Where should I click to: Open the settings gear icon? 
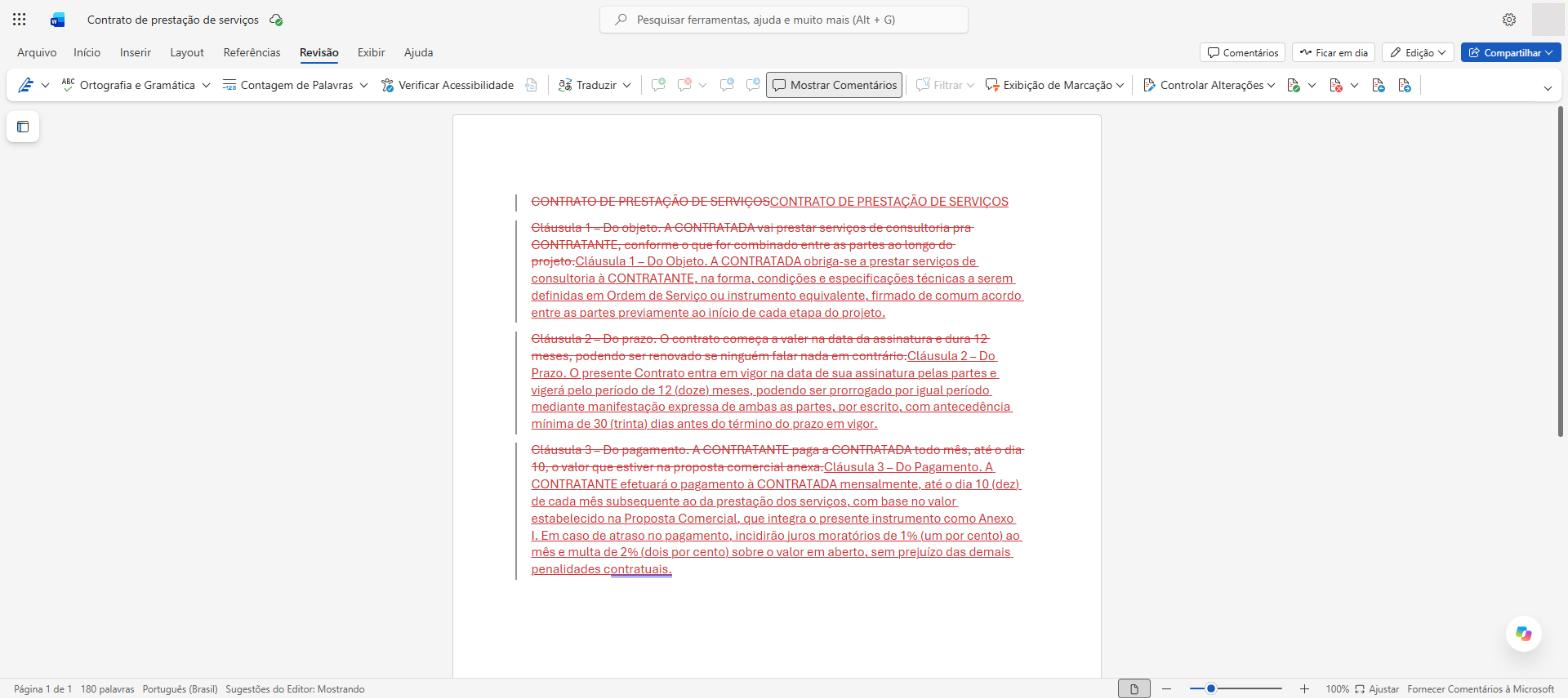click(1509, 19)
